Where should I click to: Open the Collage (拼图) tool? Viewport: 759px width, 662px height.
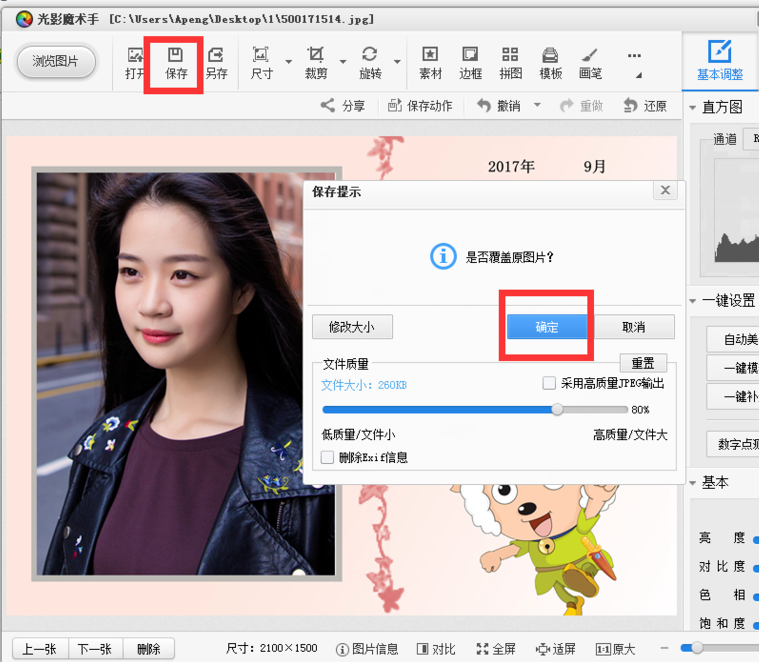(x=510, y=63)
